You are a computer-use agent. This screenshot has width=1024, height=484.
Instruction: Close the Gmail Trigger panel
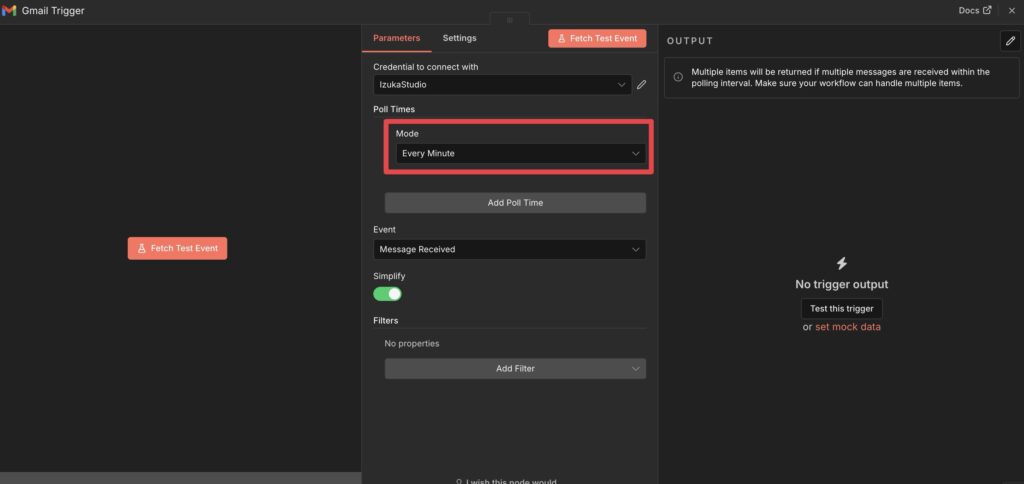pos(1011,10)
